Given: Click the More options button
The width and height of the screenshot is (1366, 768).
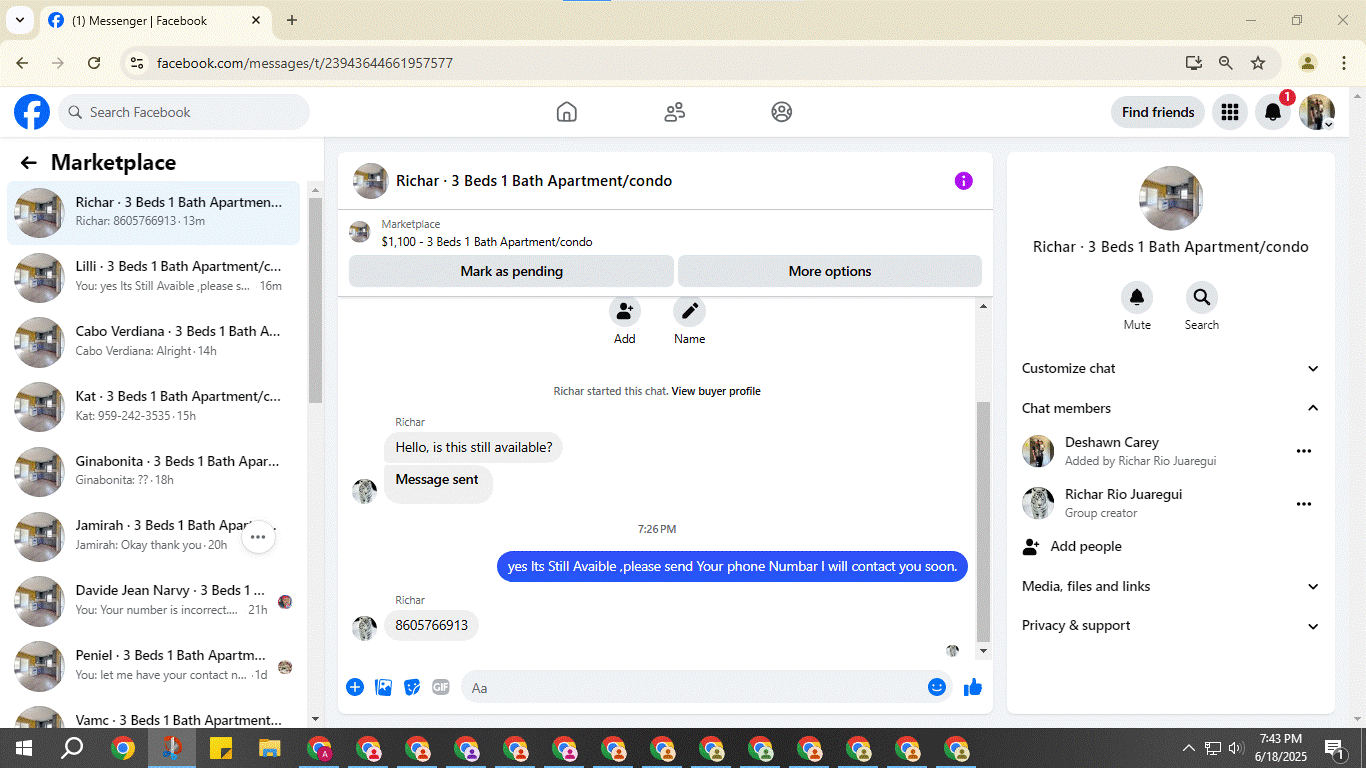Looking at the screenshot, I should [830, 271].
